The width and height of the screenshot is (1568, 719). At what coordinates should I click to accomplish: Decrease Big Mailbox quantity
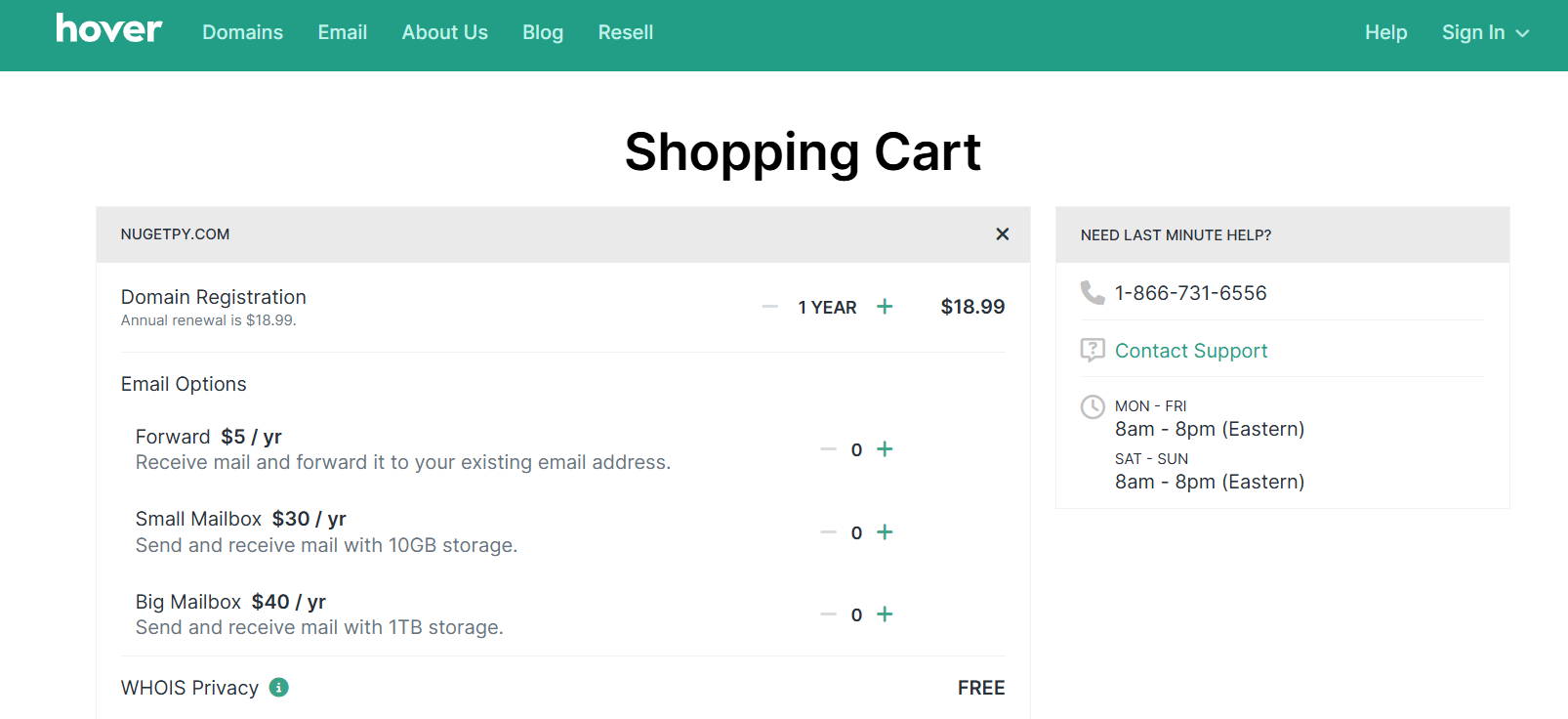pos(829,614)
